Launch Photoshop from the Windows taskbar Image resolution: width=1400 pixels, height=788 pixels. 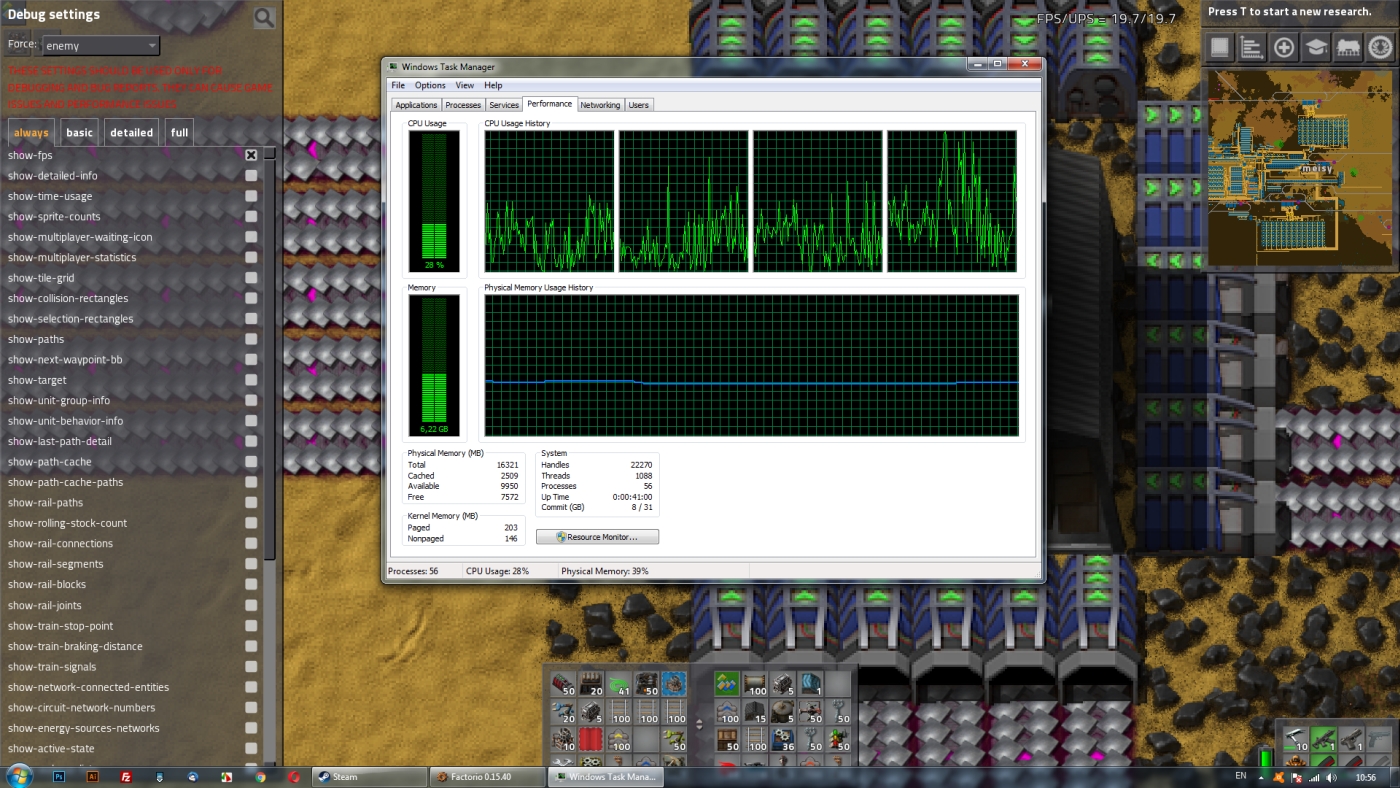(59, 777)
